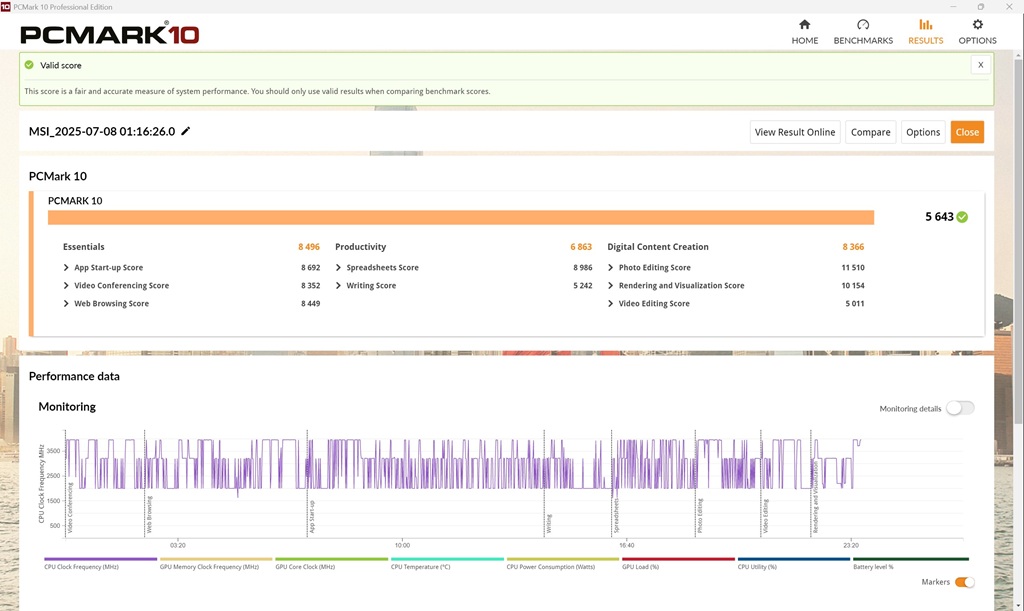Screen dimensions: 1024x611
Task: Expand Video Conferencing Score details
Action: coord(66,285)
